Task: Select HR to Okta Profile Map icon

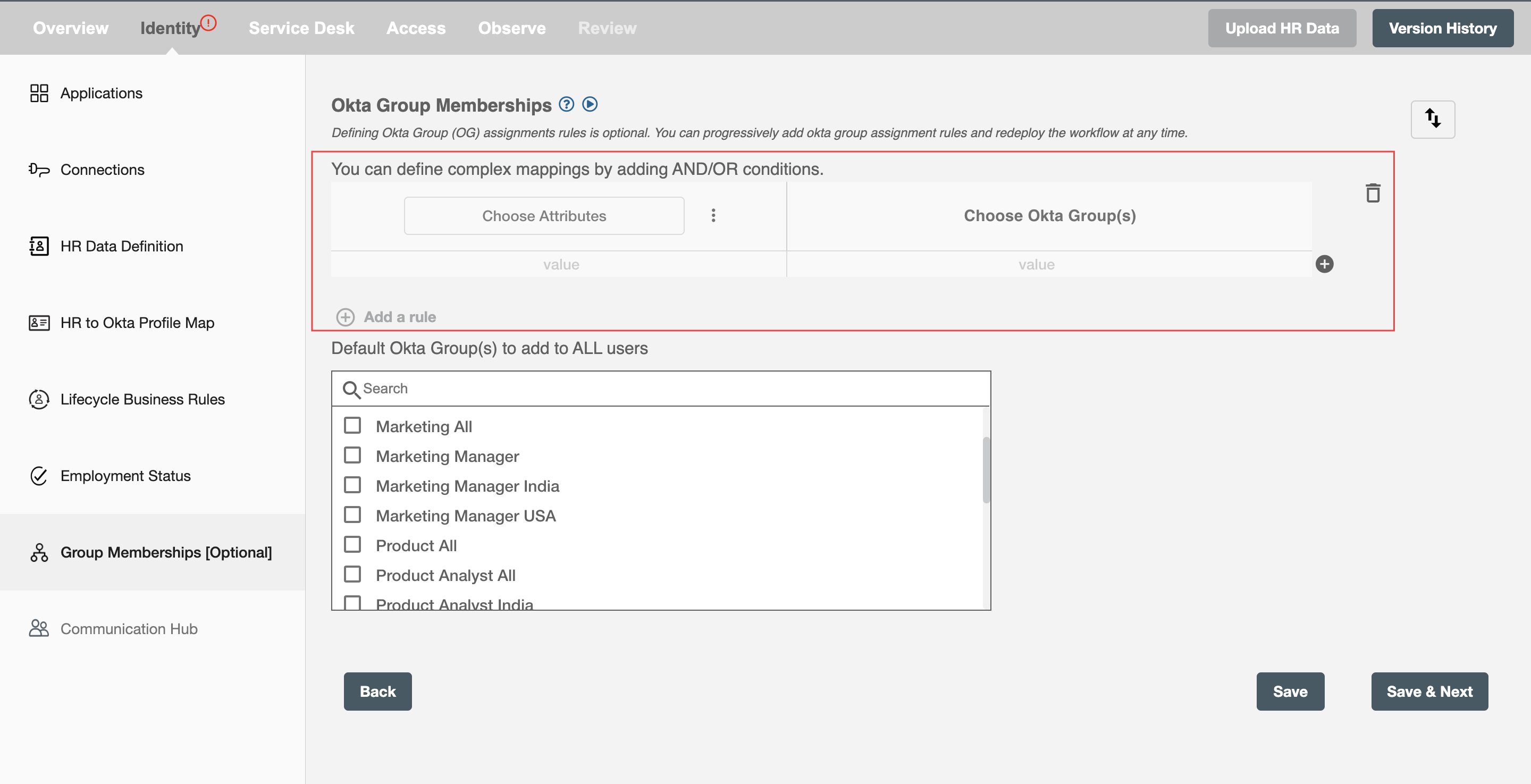Action: point(39,323)
